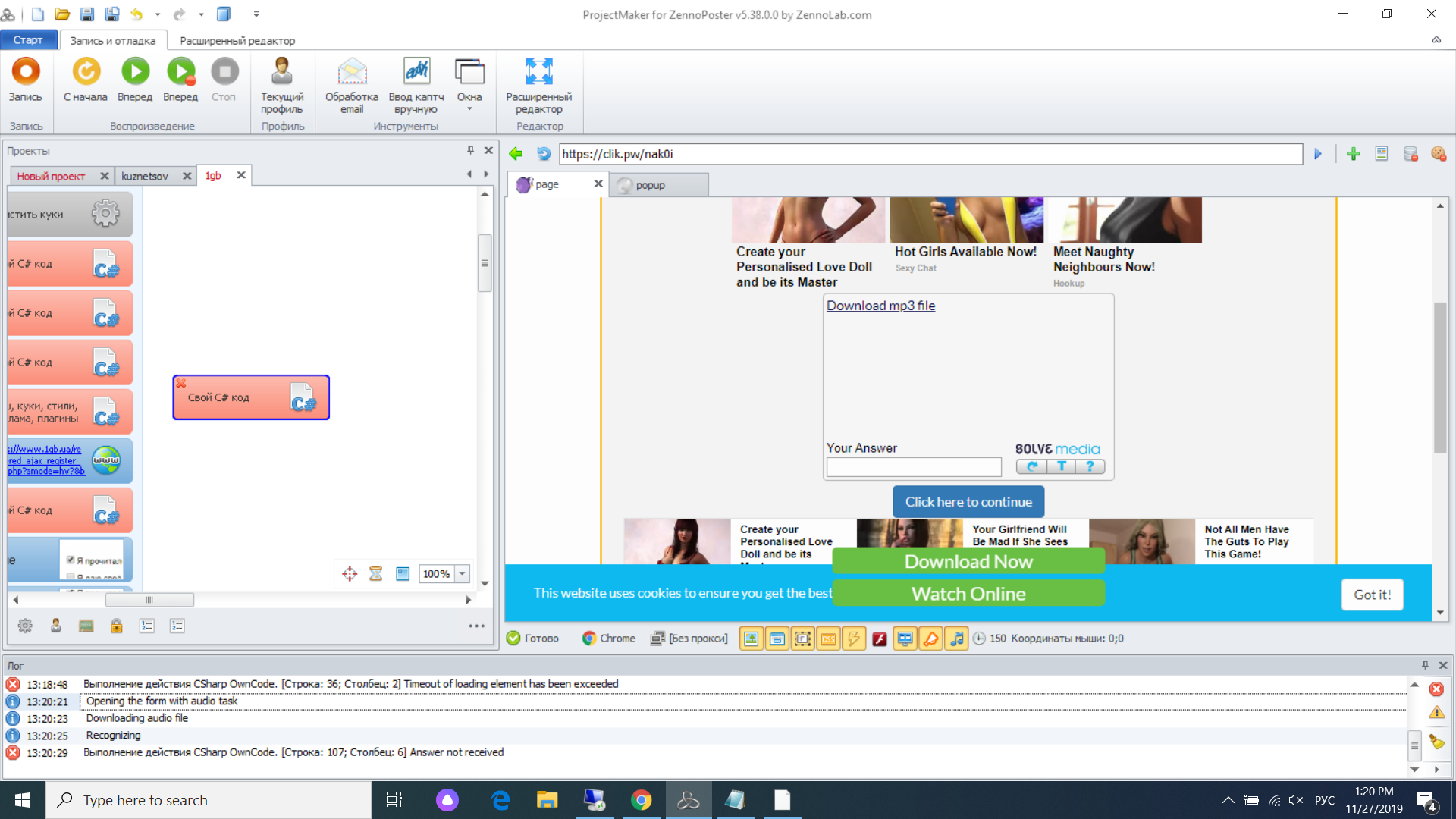1456x819 pixels.
Task: Click the red crosshair centering icon
Action: pyautogui.click(x=349, y=574)
